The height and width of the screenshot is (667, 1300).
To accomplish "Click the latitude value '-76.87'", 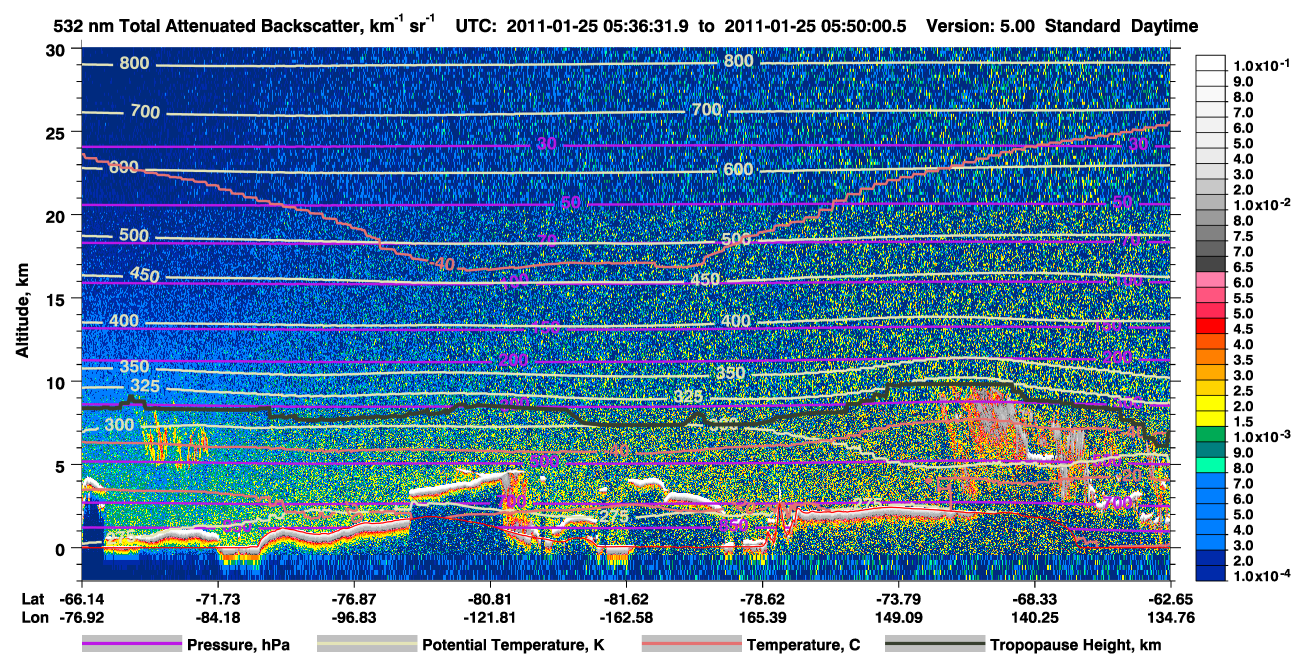I will tap(354, 599).
